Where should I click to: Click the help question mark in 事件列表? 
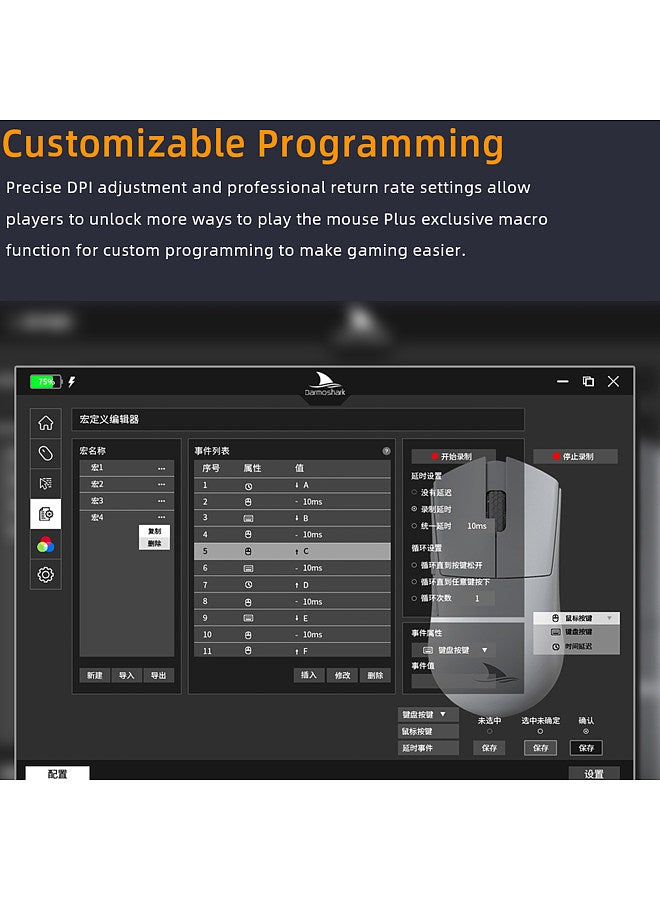tap(386, 451)
